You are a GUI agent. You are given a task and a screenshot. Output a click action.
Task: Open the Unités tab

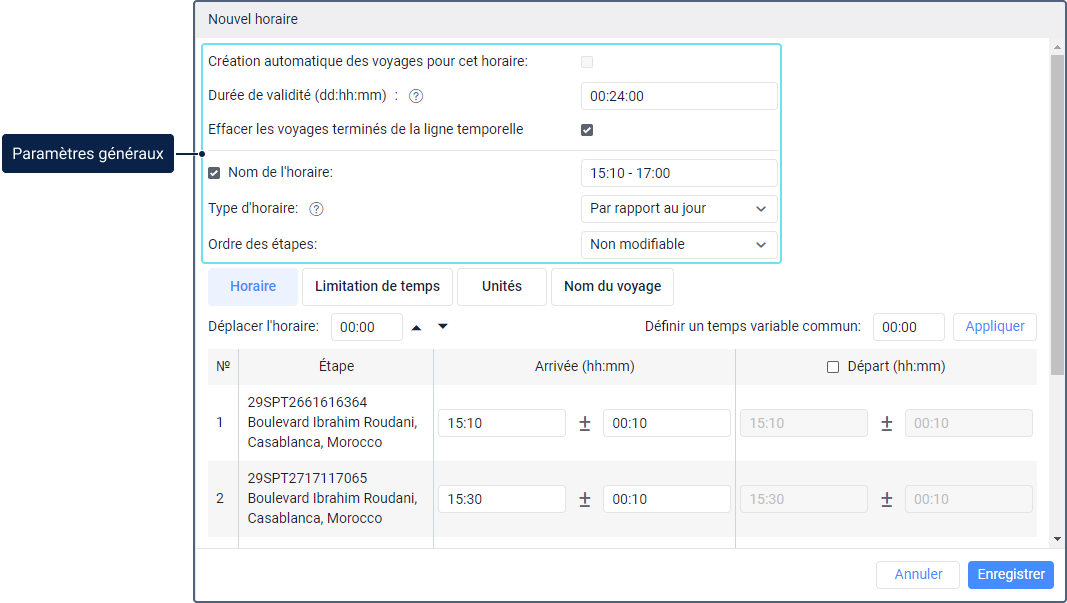(x=502, y=287)
